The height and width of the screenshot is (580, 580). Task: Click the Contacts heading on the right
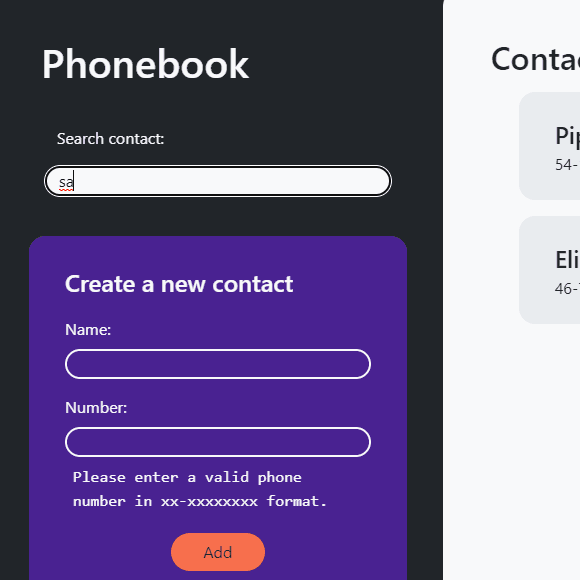(535, 59)
